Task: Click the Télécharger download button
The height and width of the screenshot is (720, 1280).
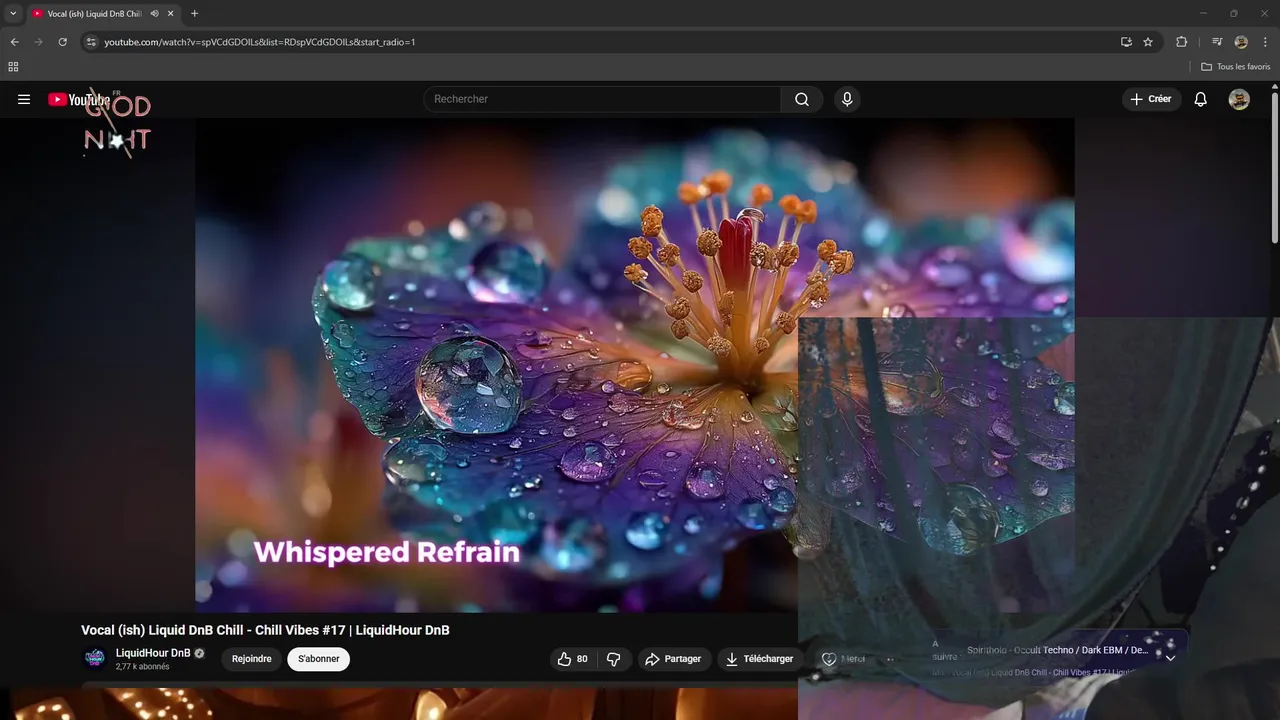Action: [x=760, y=659]
